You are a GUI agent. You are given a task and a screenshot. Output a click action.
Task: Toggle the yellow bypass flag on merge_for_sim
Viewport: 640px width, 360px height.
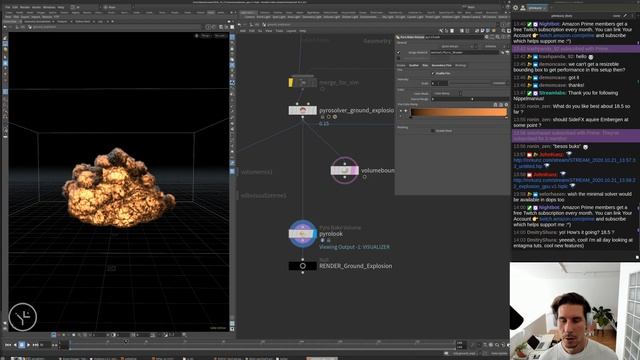pyautogui.click(x=291, y=82)
